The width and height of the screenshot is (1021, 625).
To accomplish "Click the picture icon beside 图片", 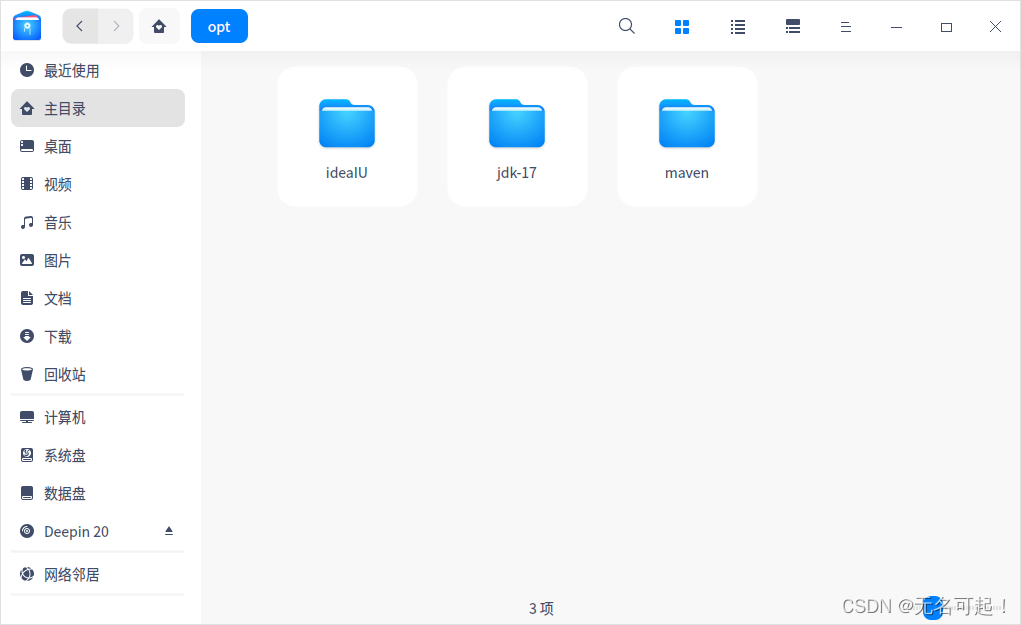I will click(27, 260).
